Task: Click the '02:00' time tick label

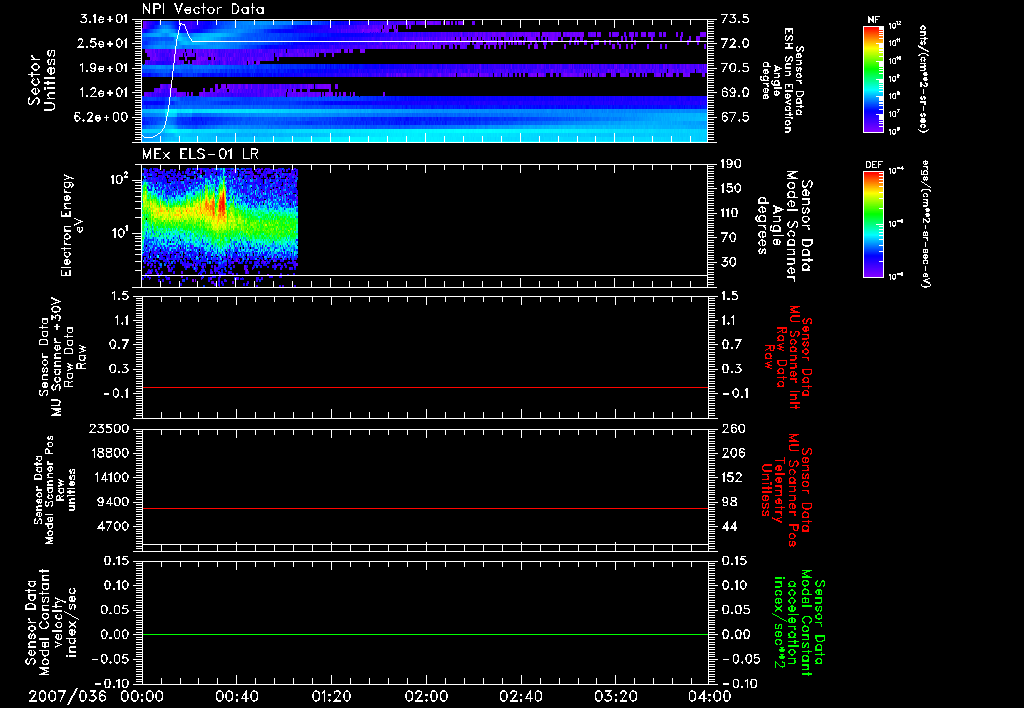Action: click(426, 696)
